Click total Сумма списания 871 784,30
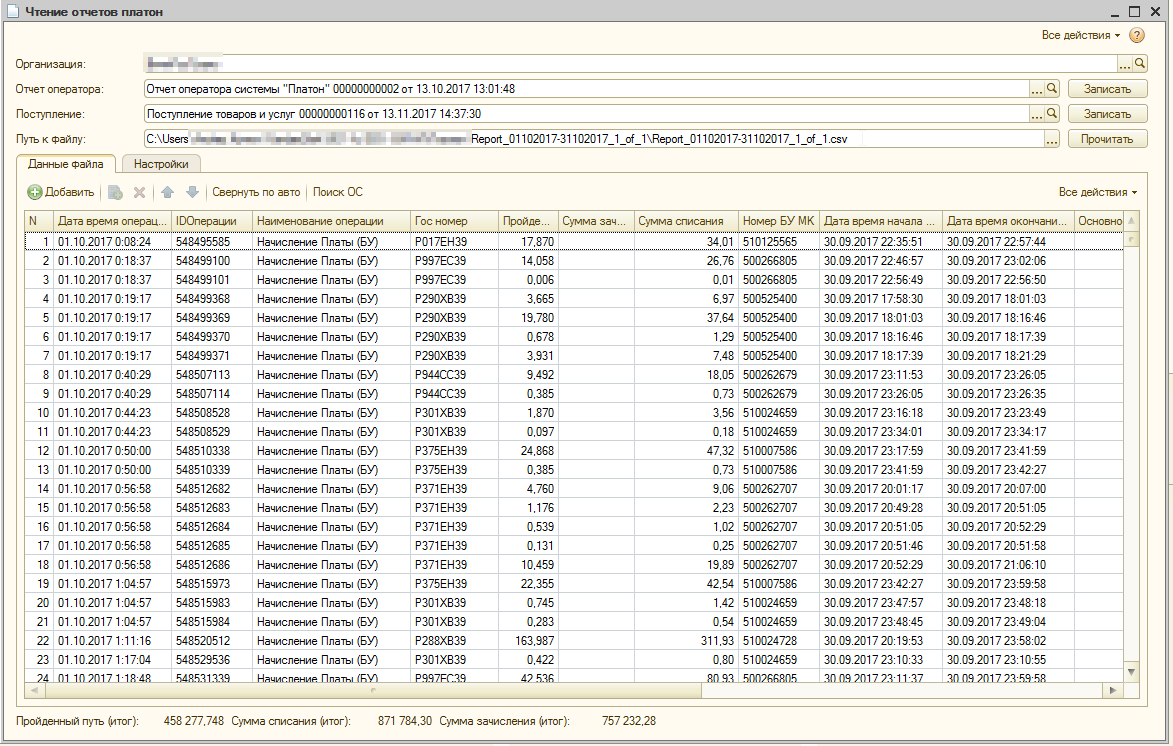Screen dimensions: 1173x746 coord(404,721)
